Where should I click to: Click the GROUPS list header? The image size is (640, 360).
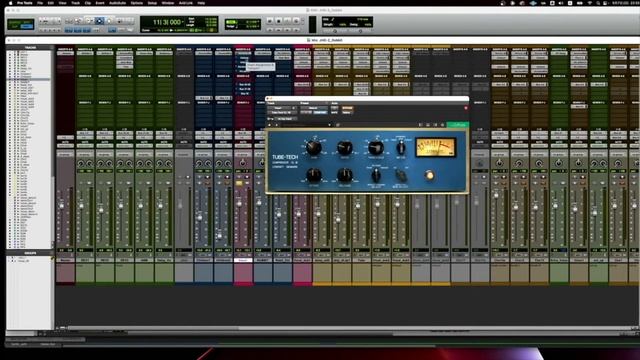pos(30,253)
